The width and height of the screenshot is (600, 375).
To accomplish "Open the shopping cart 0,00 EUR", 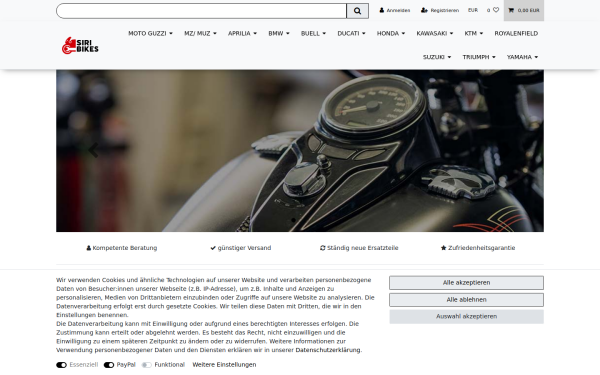I will [523, 10].
